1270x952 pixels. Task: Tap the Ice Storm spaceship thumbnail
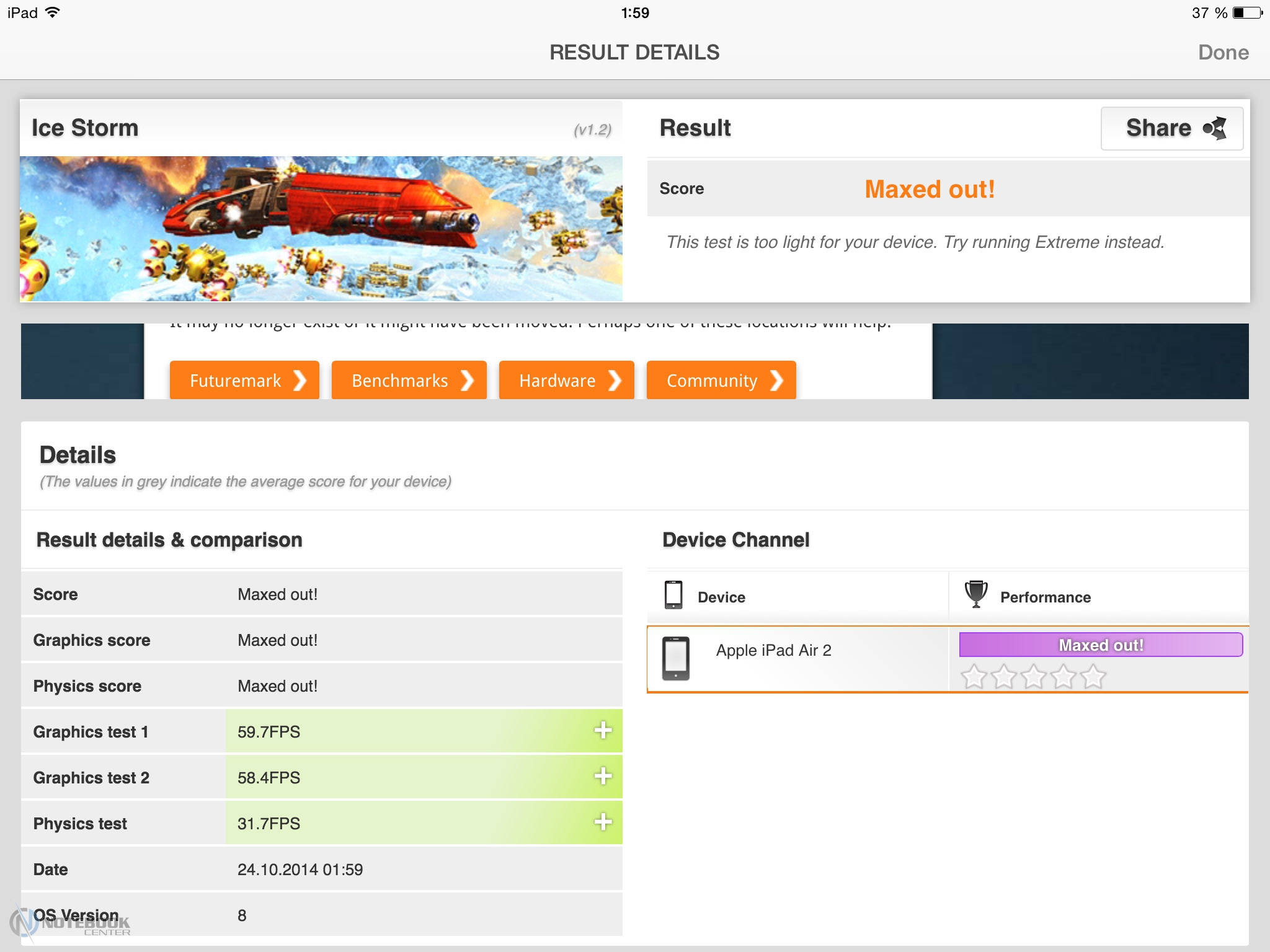(321, 228)
